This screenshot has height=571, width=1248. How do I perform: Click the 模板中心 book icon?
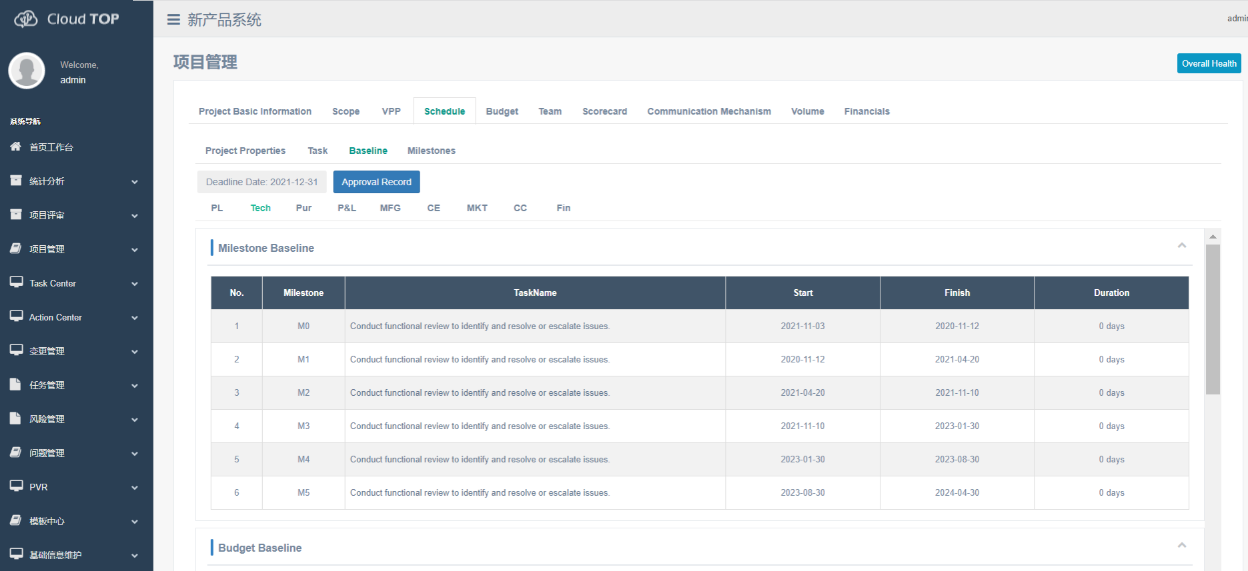(16, 521)
